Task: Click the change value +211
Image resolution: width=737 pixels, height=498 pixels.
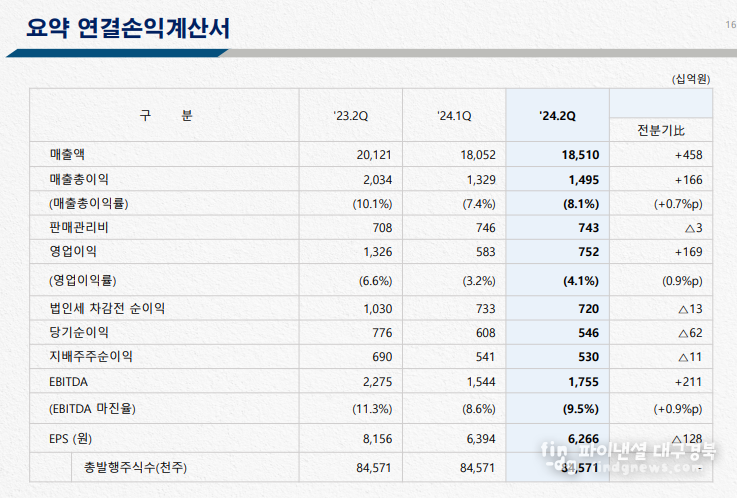Action: (x=689, y=381)
